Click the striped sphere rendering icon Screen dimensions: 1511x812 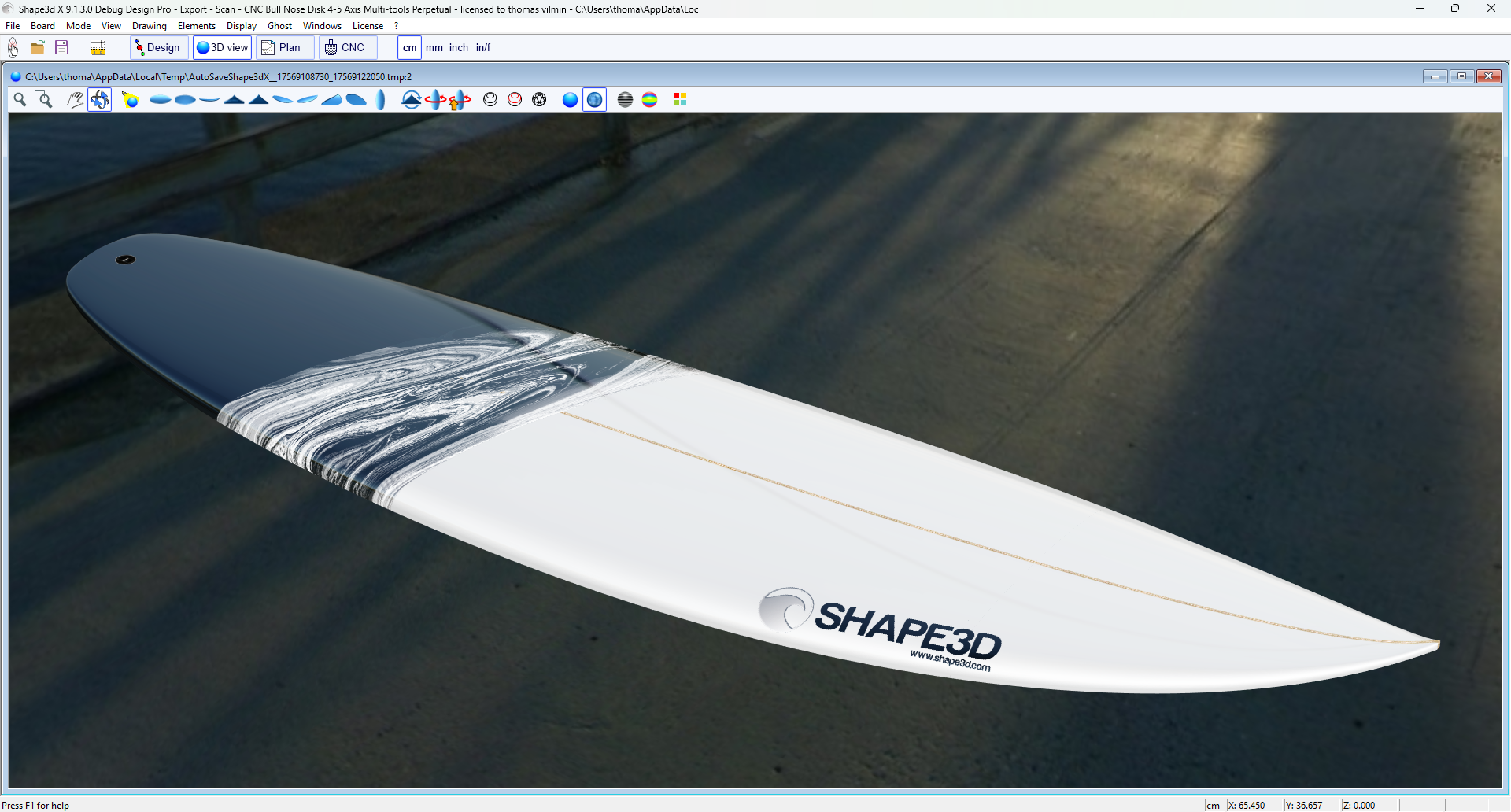625,99
